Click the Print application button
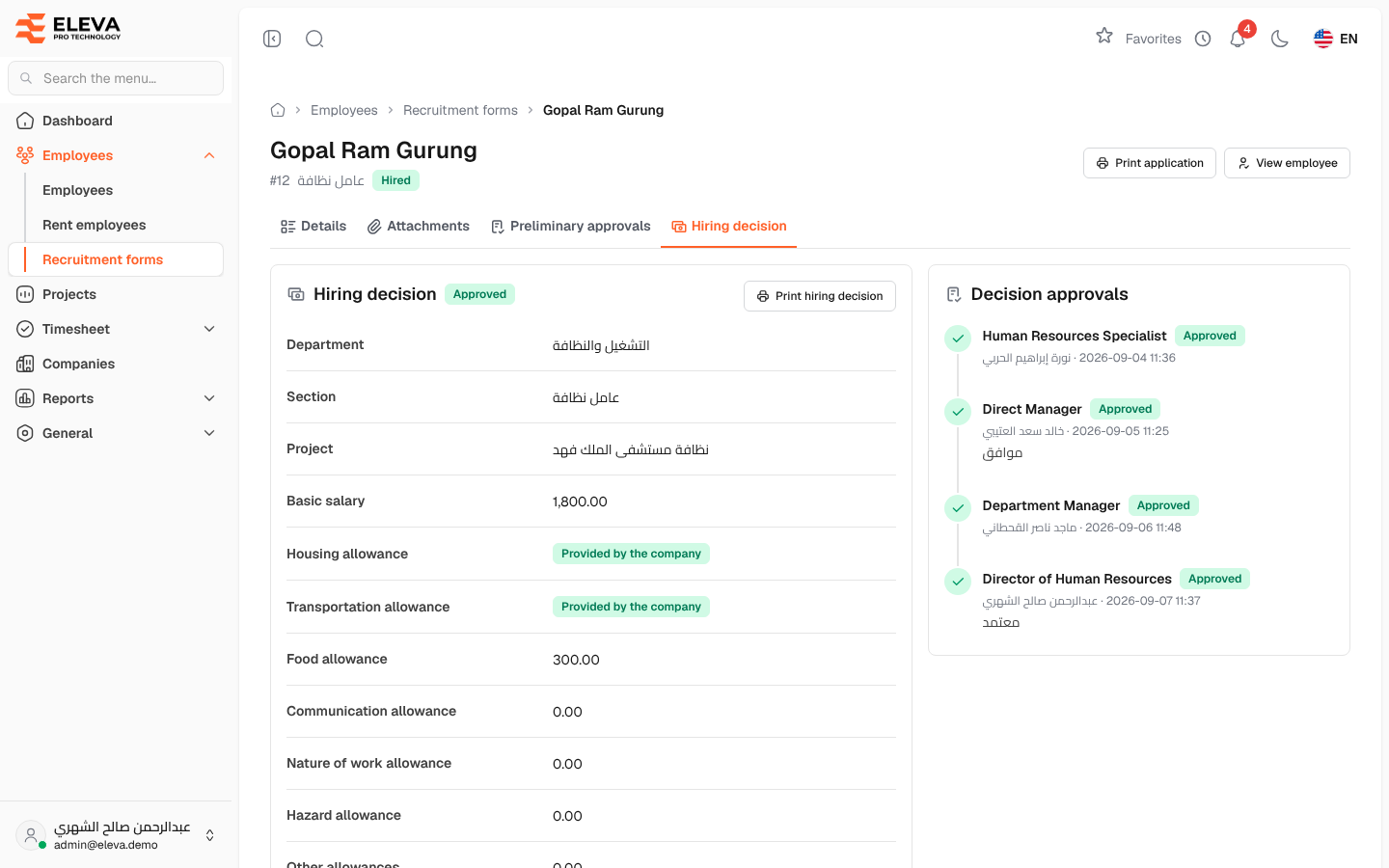The height and width of the screenshot is (868, 1389). [x=1150, y=163]
